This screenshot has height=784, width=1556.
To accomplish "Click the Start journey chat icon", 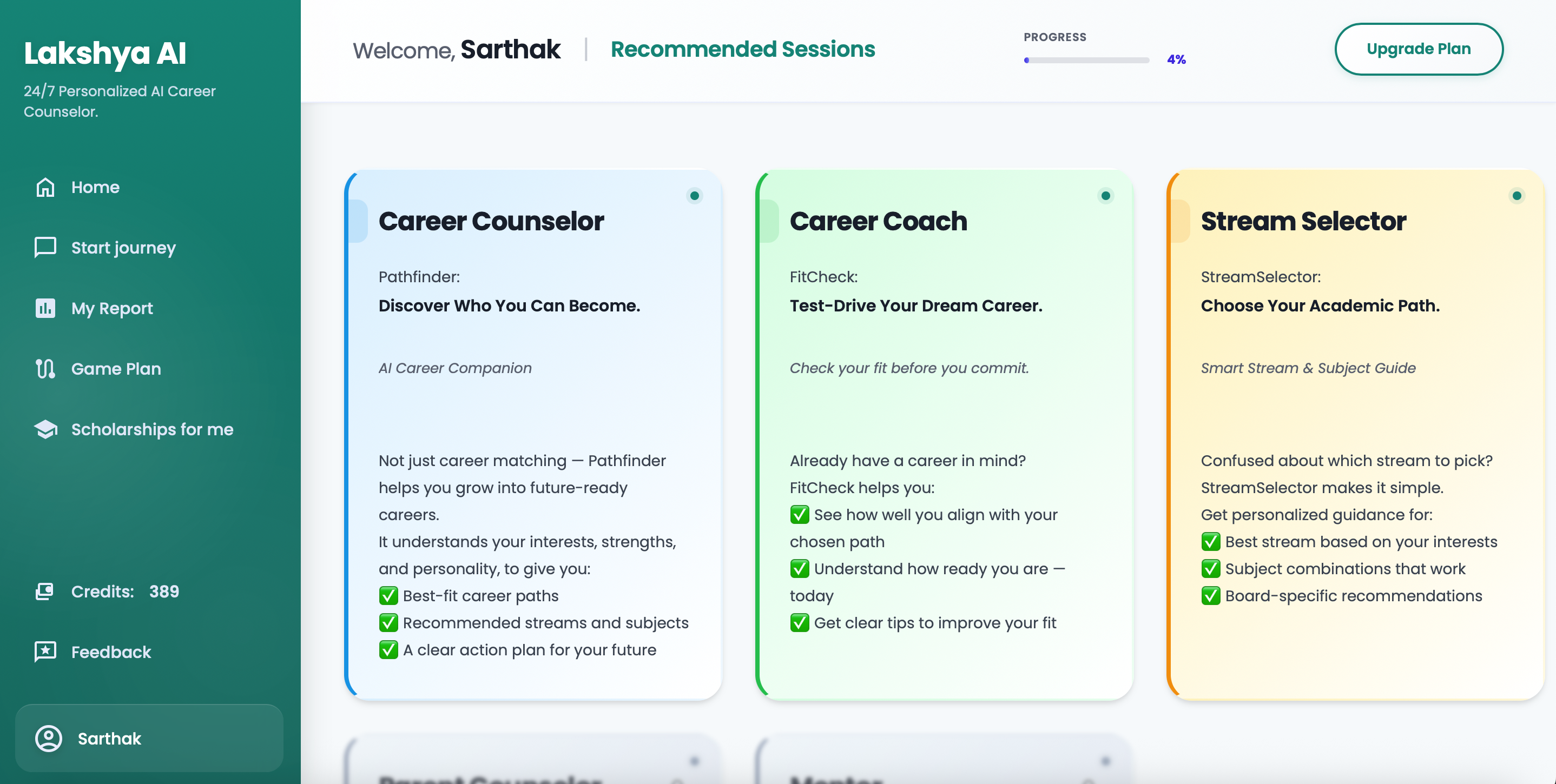I will (45, 248).
